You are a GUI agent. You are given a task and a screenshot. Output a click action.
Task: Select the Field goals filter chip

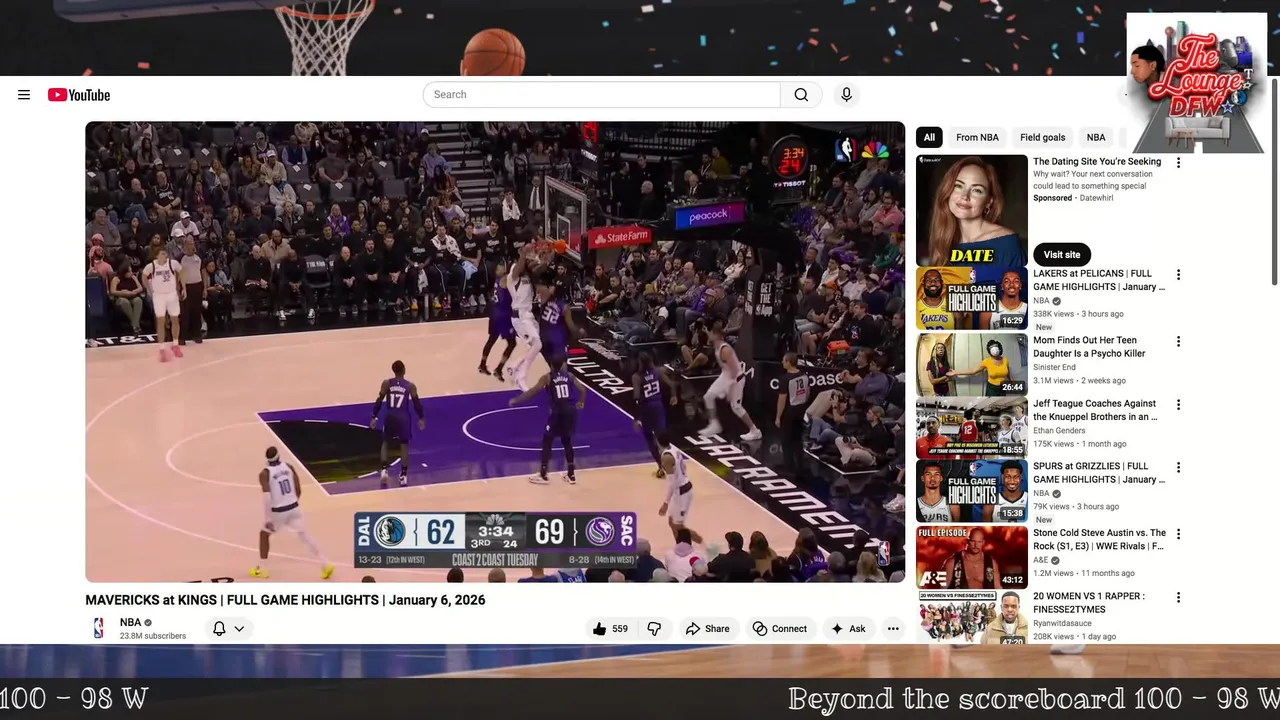[x=1042, y=138]
